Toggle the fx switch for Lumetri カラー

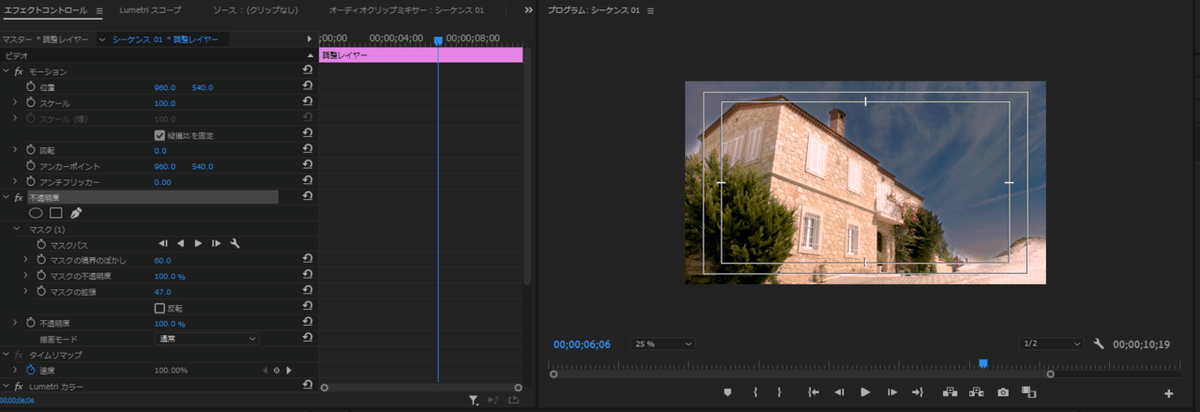coord(18,386)
